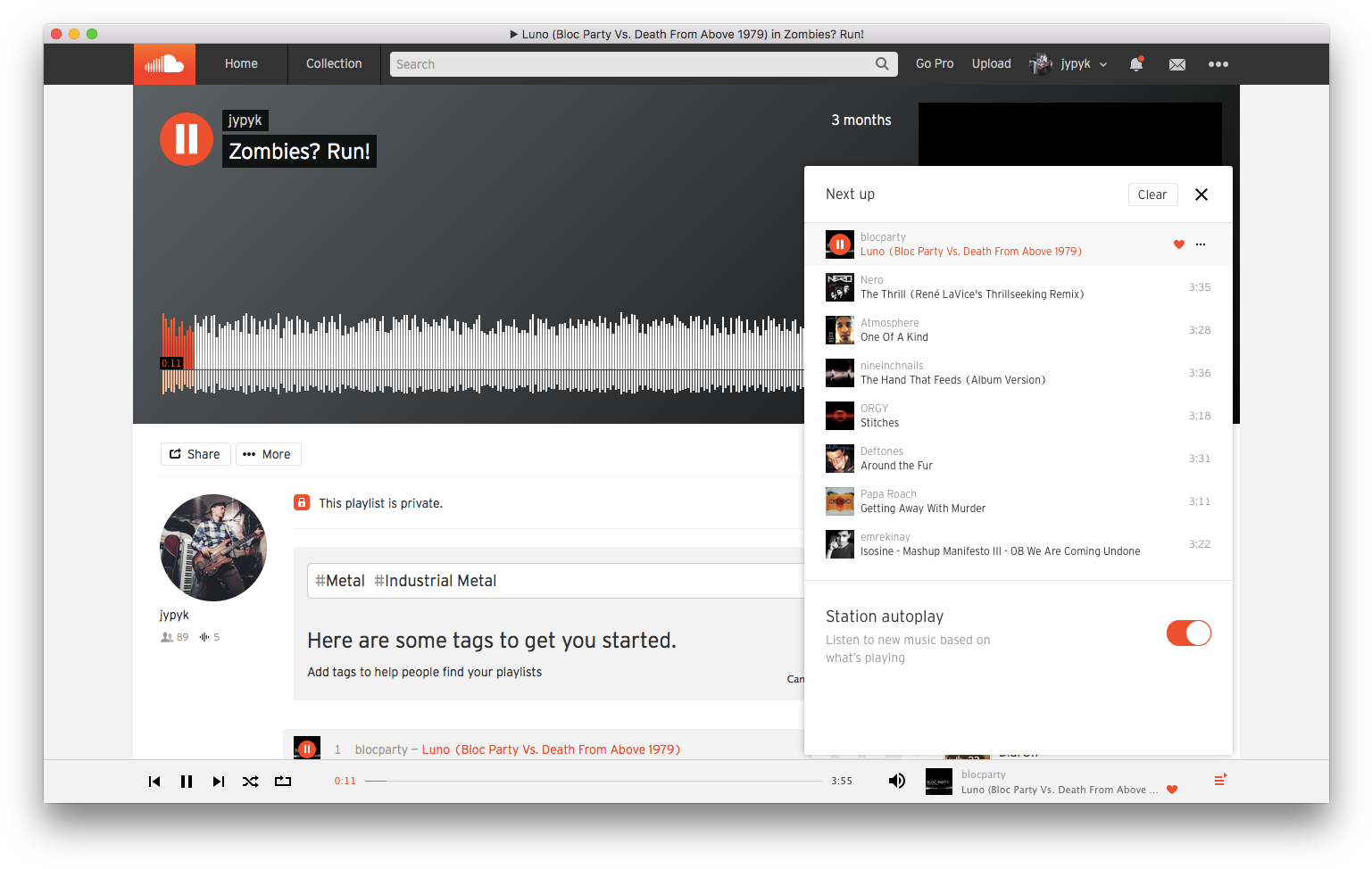Viewport: 1372px width, 869px height.
Task: Click the now-playing artwork in bottom bar
Action: coord(939,782)
